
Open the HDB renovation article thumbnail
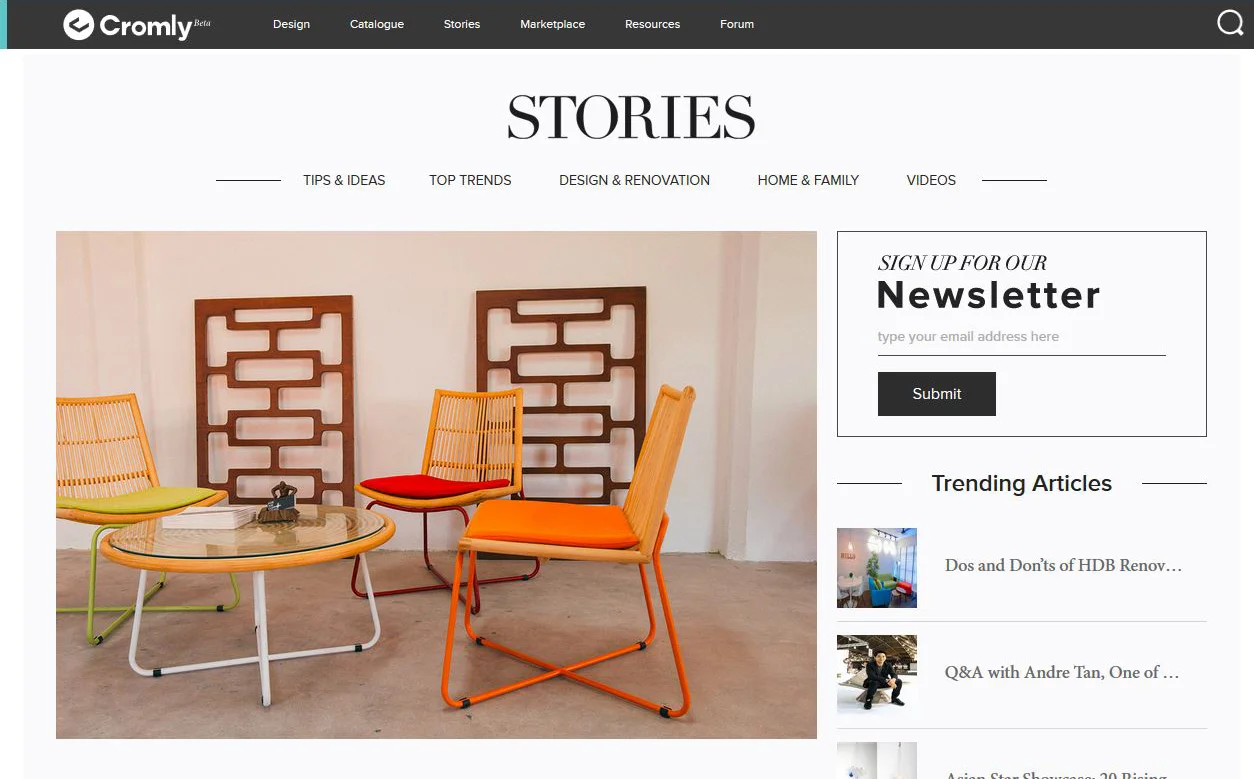tap(877, 568)
